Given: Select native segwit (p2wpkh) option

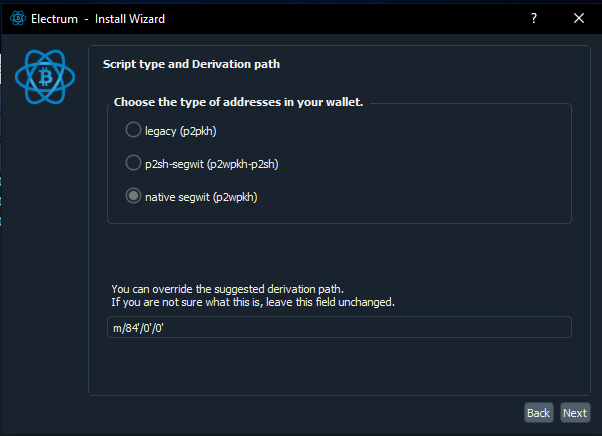Looking at the screenshot, I should pyautogui.click(x=133, y=196).
